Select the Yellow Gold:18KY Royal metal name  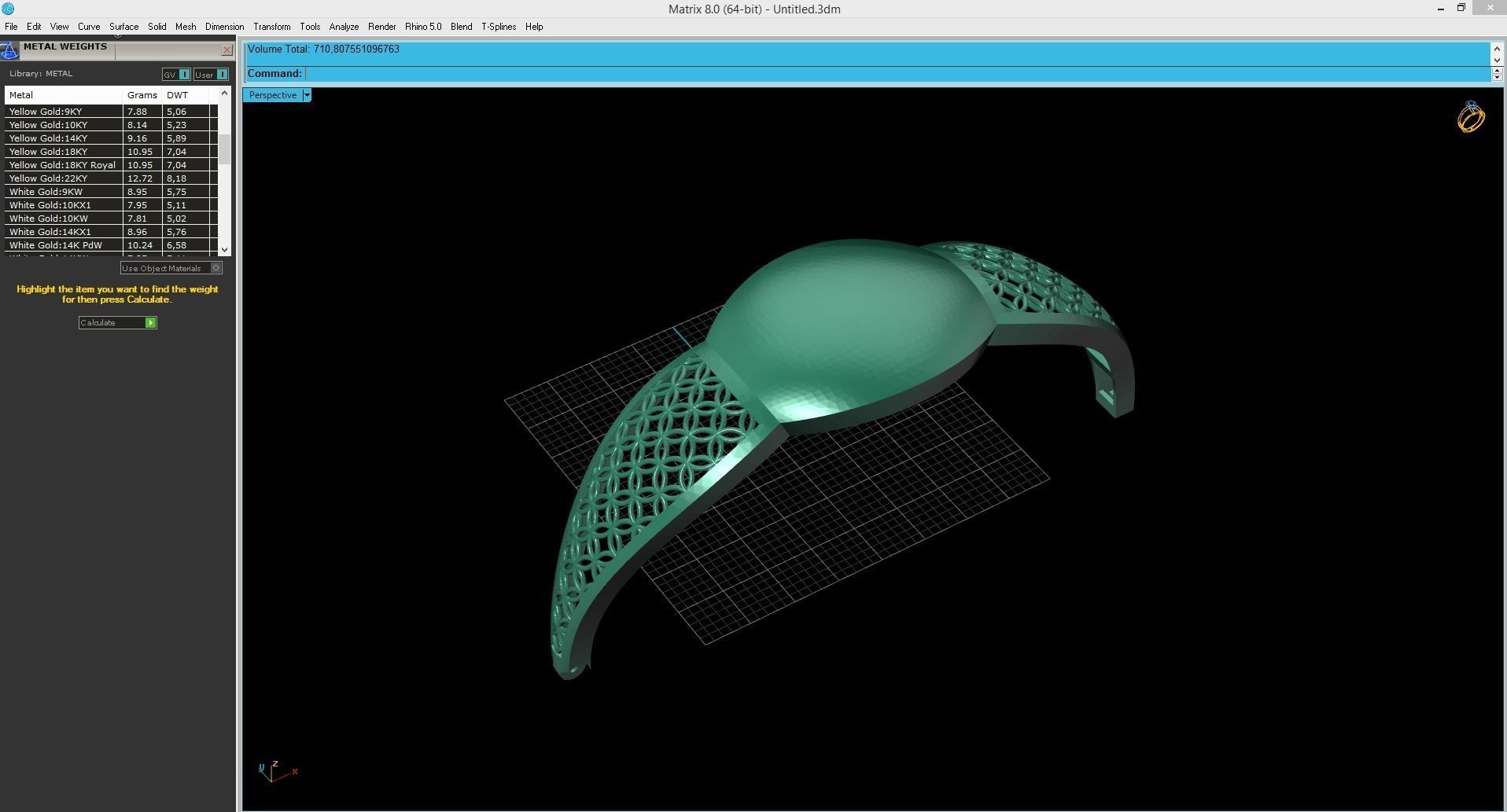tap(62, 165)
